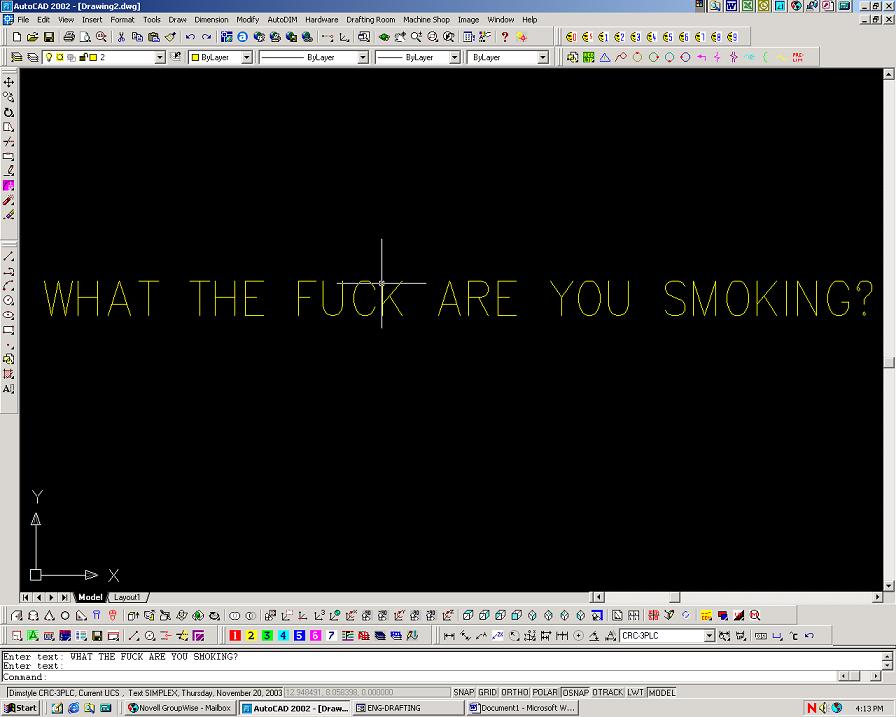Pick the red color 1 swatch
896x717 pixels.
(234, 636)
